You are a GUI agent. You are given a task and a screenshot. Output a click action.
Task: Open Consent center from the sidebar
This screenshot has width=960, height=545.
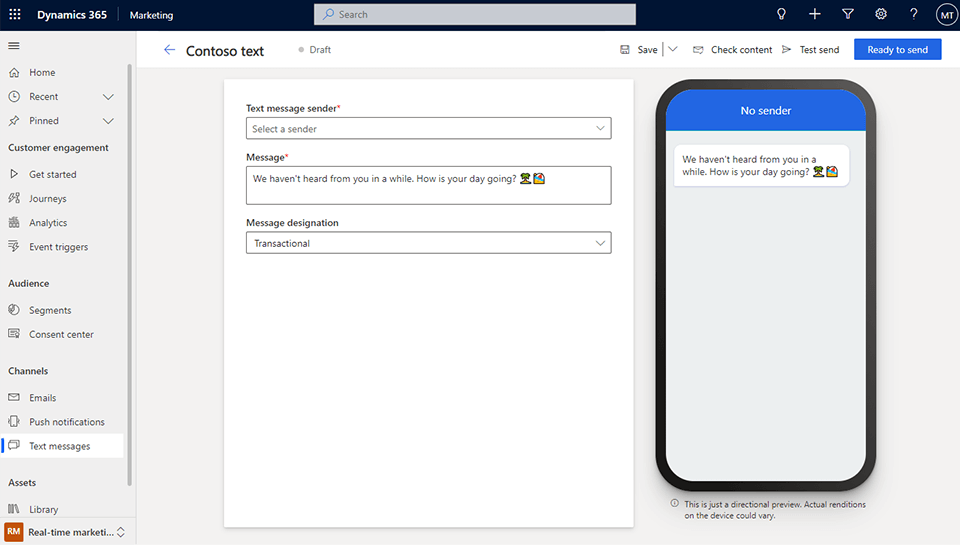61,335
